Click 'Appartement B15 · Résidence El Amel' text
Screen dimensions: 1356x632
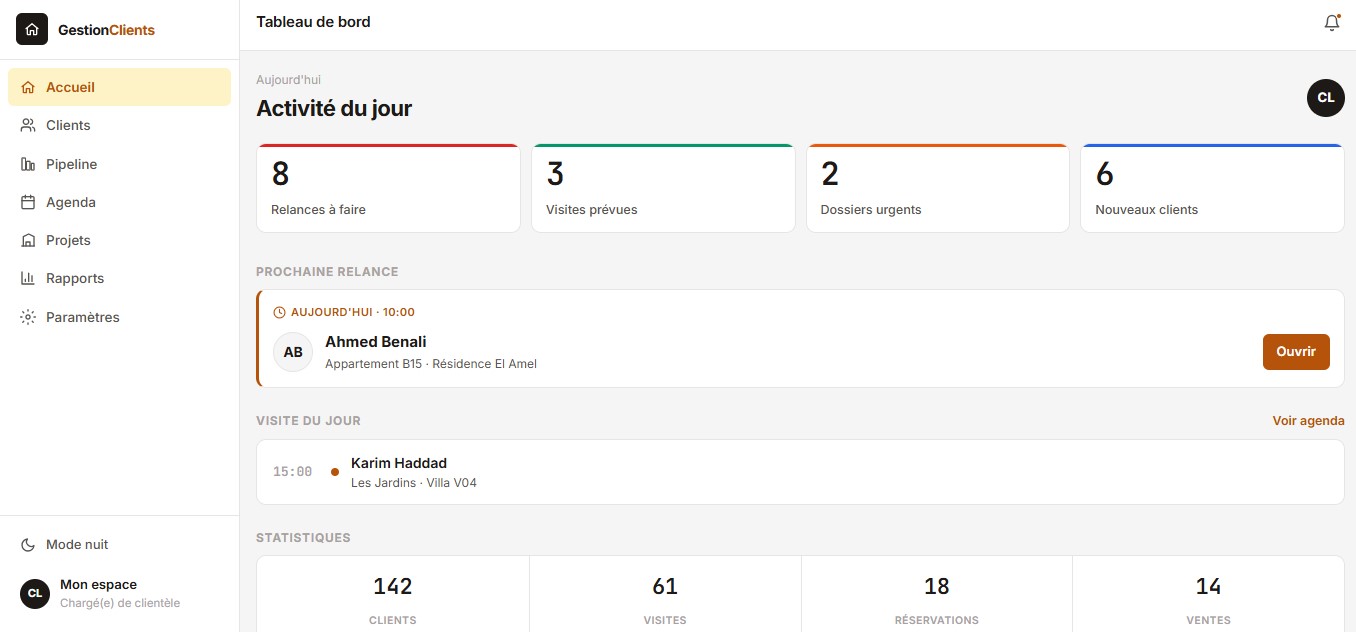pyautogui.click(x=431, y=364)
